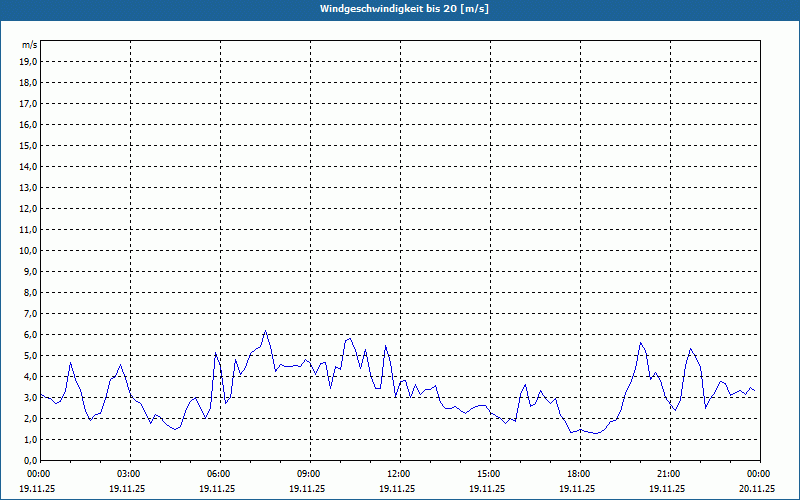Click the 21:00 time axis label
Screen dimensions: 800x500
pos(669,473)
